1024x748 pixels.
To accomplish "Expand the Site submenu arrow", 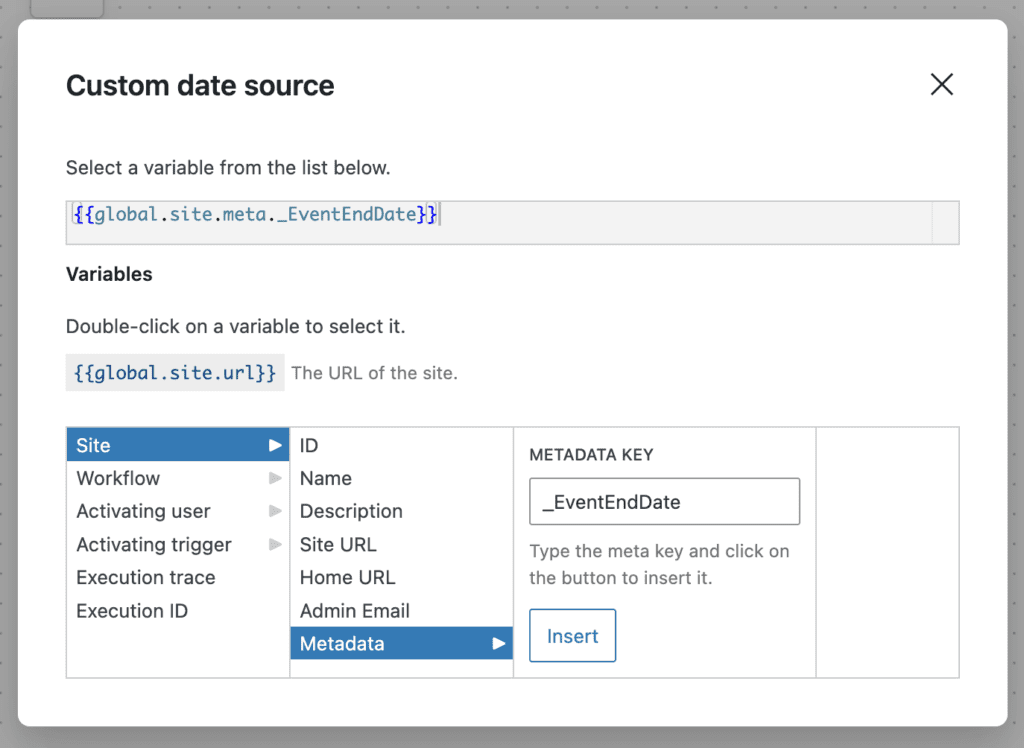I will pos(275,445).
